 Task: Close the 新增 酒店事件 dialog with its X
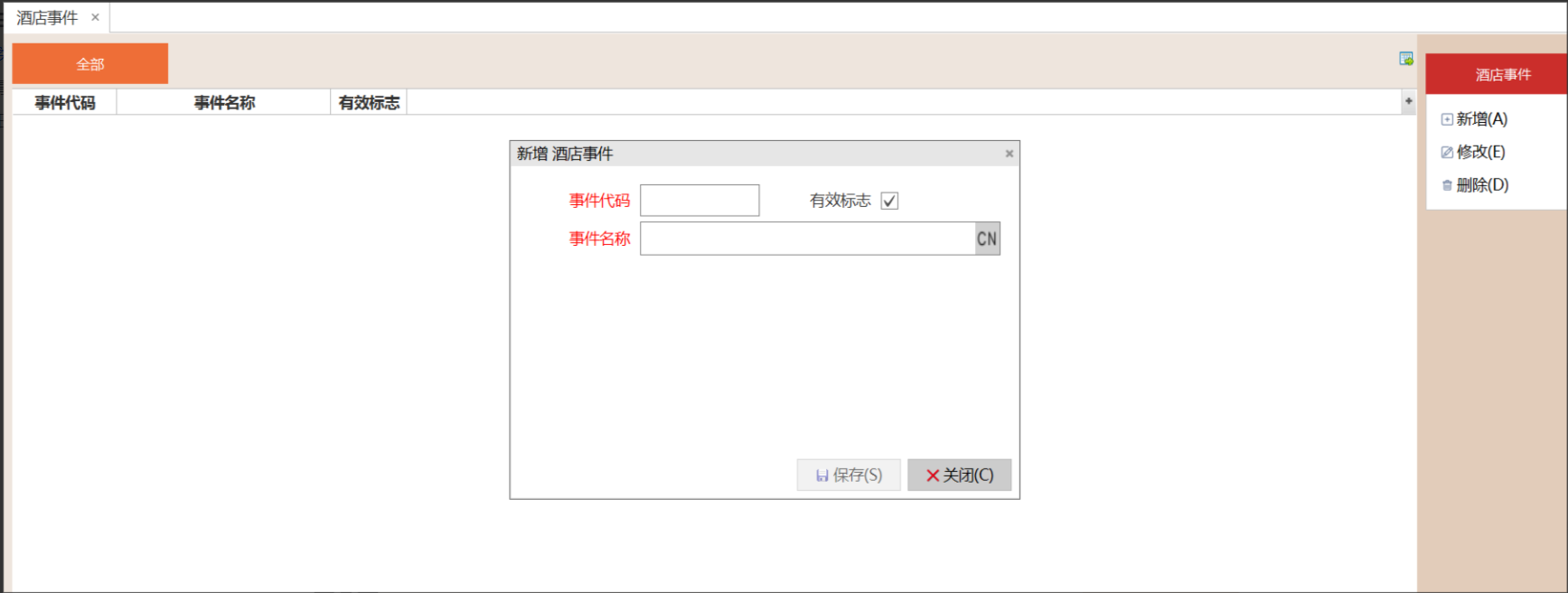(x=1009, y=154)
